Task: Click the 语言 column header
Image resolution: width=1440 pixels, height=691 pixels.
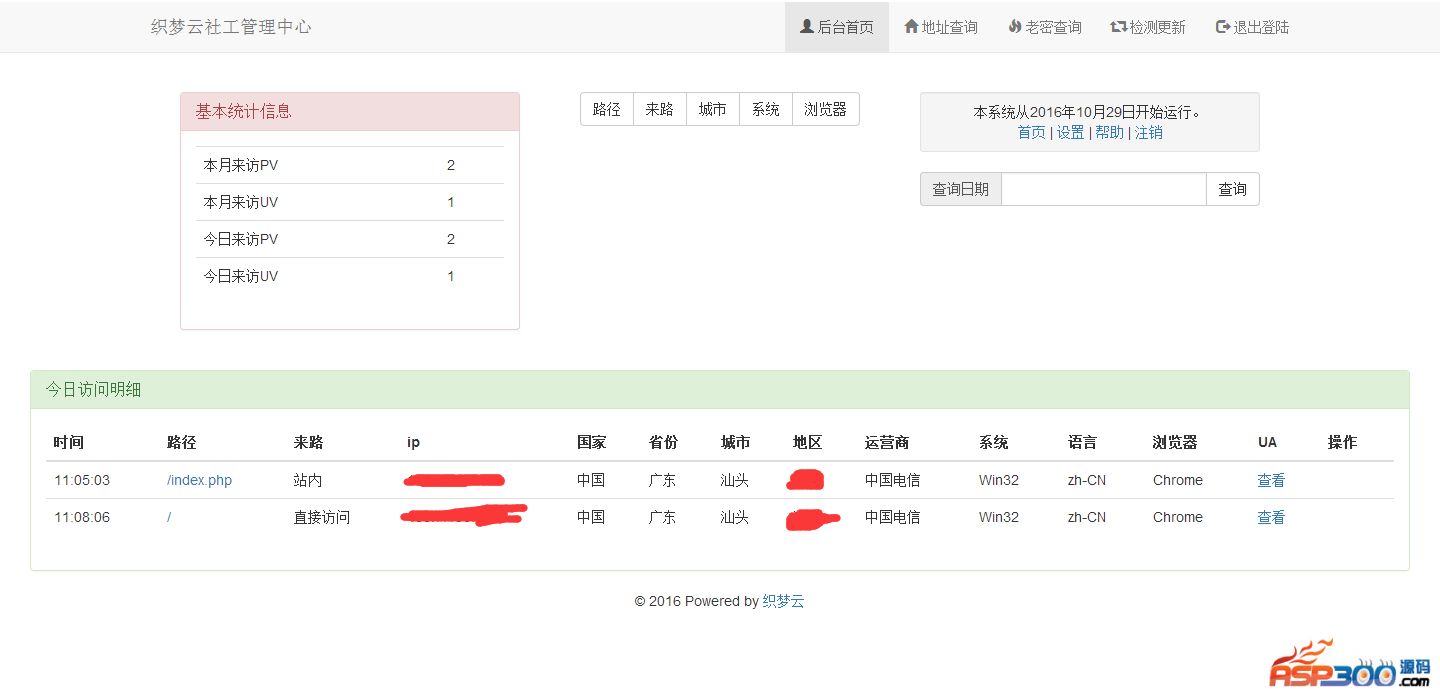Action: (1083, 442)
